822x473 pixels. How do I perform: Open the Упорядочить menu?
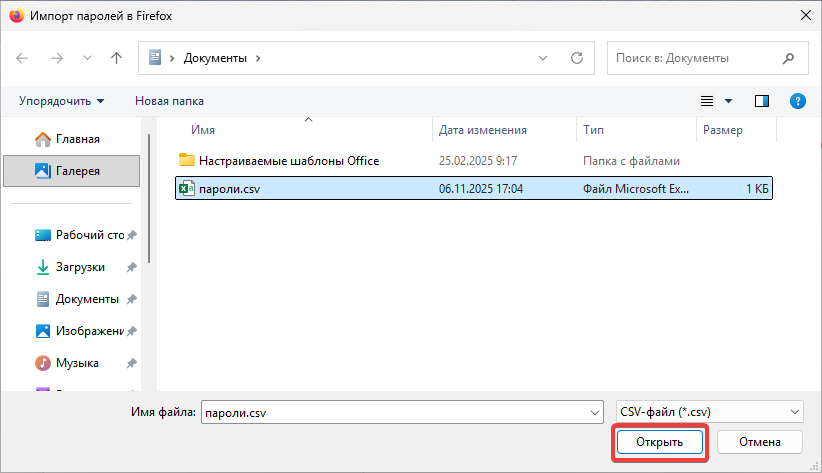(62, 101)
